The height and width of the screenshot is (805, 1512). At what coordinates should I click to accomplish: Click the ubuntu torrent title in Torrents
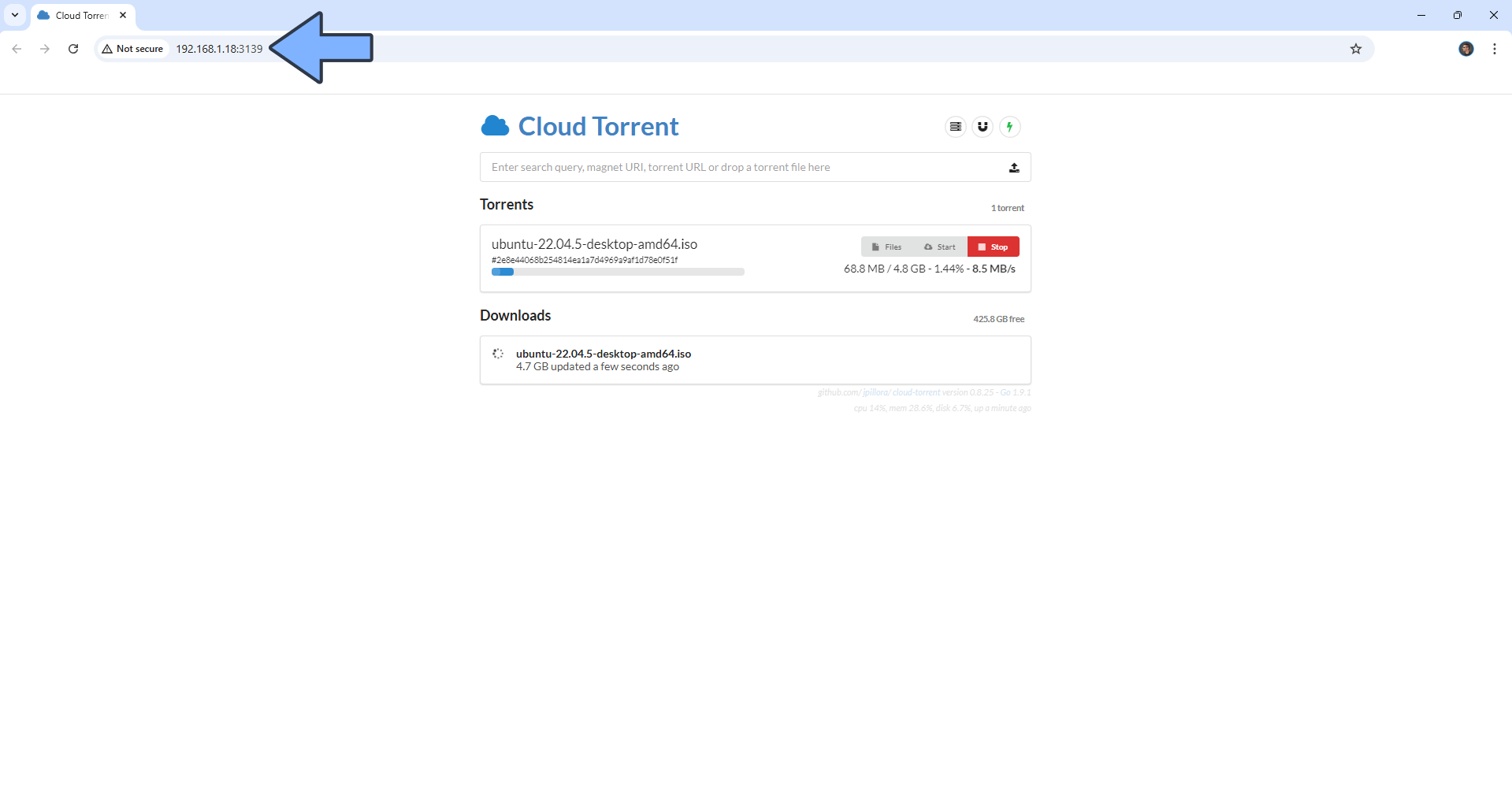pos(594,244)
